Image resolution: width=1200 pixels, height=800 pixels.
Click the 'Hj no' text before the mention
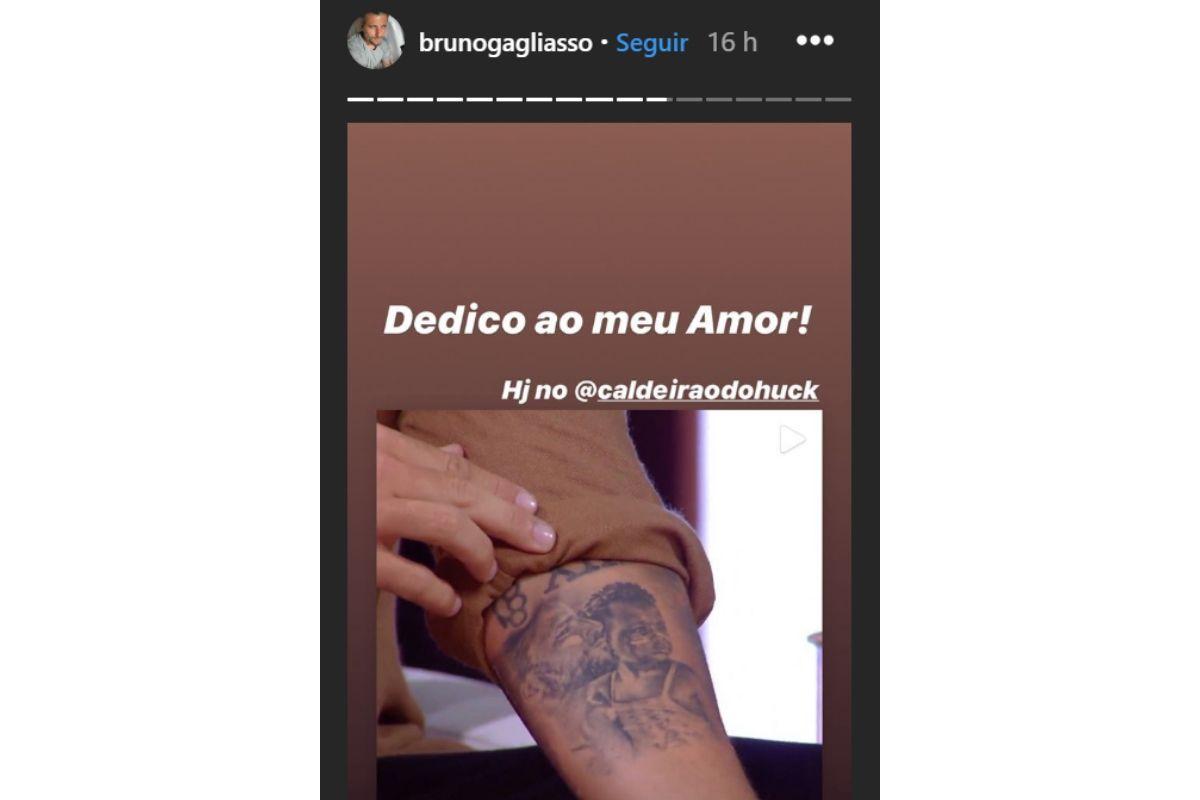tap(534, 391)
